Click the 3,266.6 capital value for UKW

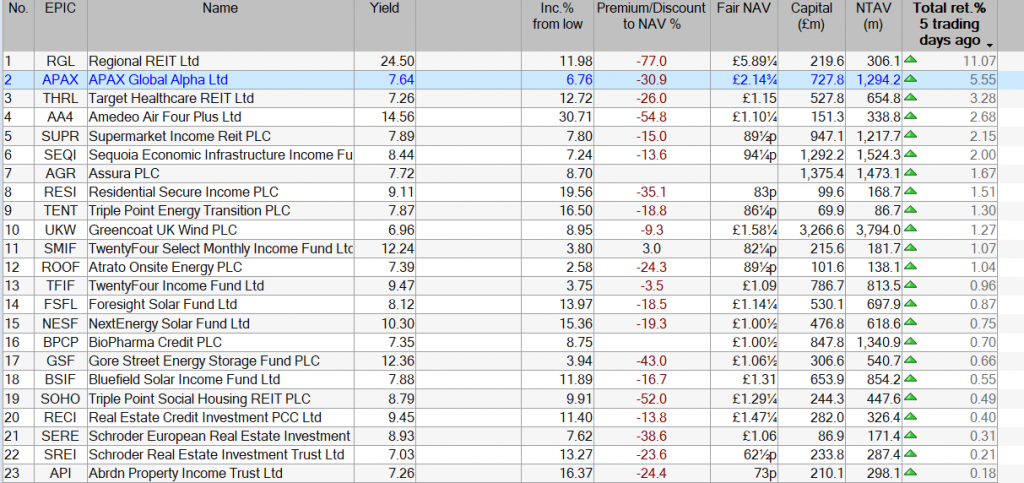(822, 230)
